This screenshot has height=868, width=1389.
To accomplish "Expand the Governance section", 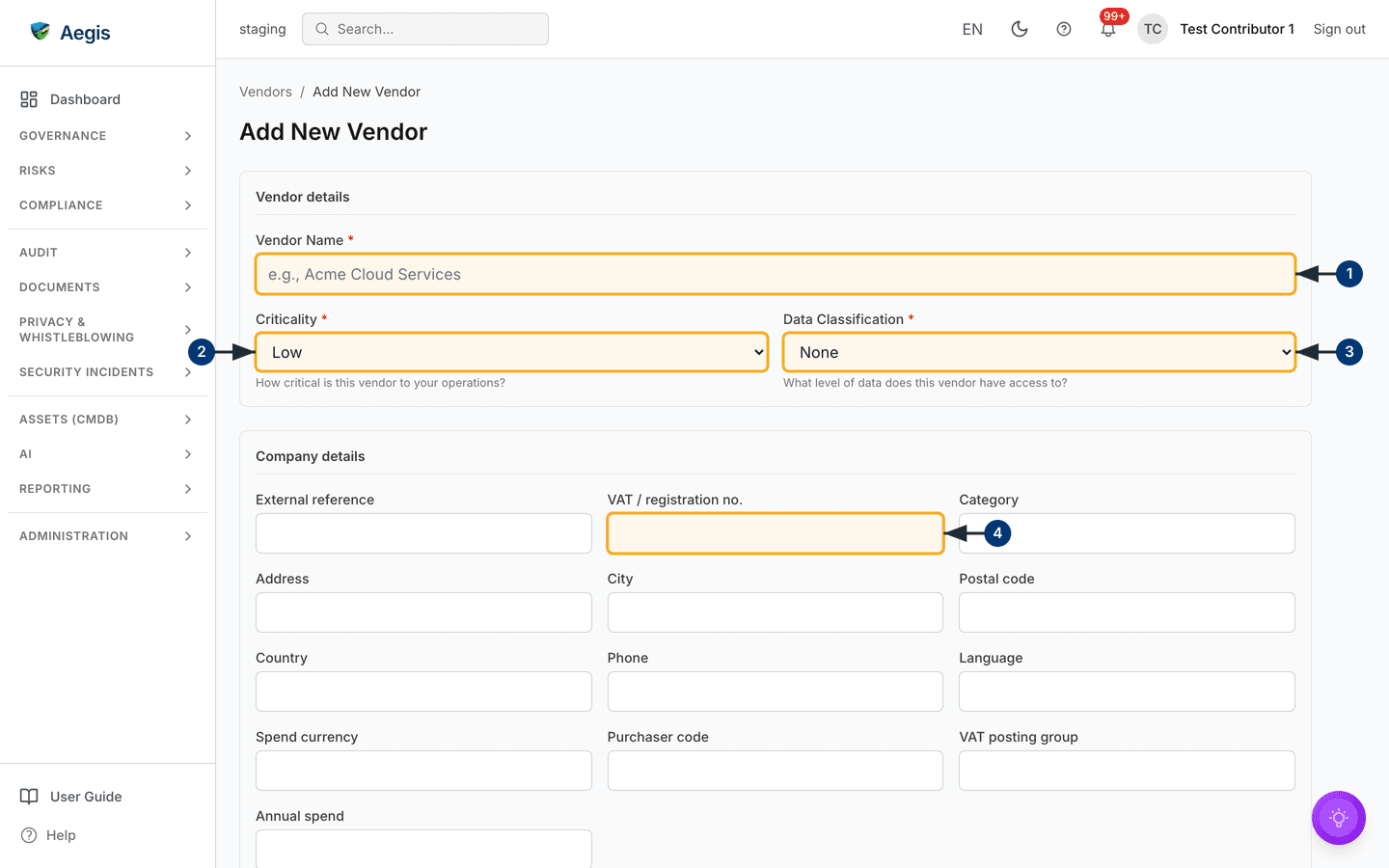I will click(106, 136).
